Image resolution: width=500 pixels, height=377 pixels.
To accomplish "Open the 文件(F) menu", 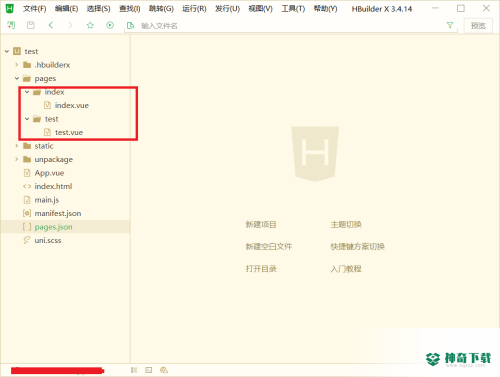I will 34,9.
